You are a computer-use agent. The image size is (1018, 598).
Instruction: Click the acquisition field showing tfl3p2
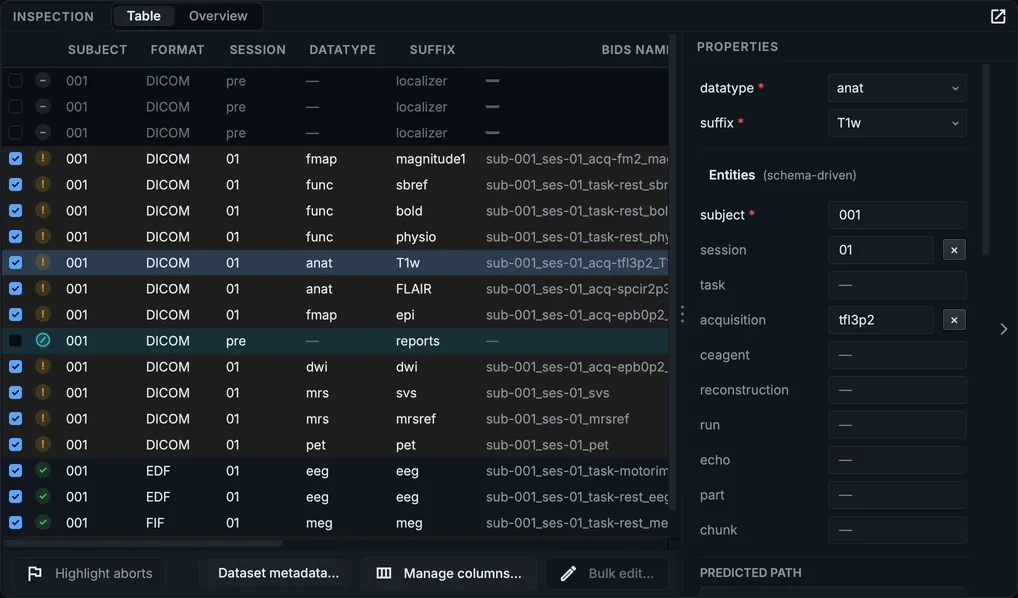[880, 320]
